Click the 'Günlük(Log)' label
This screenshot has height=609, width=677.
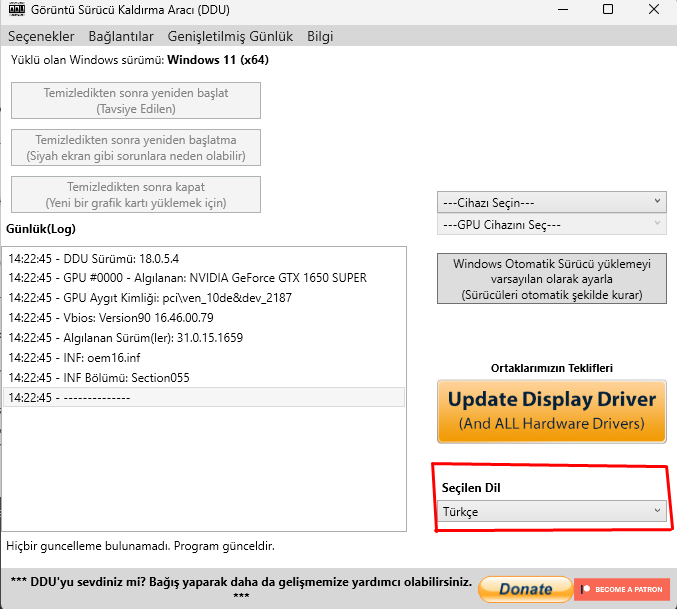tap(41, 229)
